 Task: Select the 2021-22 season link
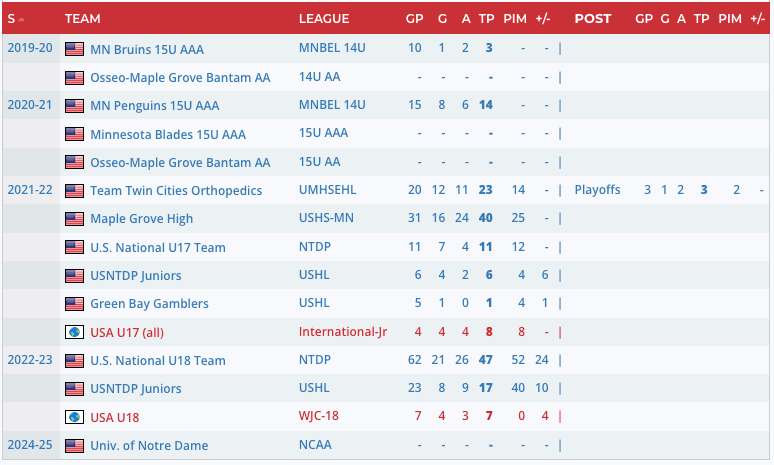coord(29,189)
